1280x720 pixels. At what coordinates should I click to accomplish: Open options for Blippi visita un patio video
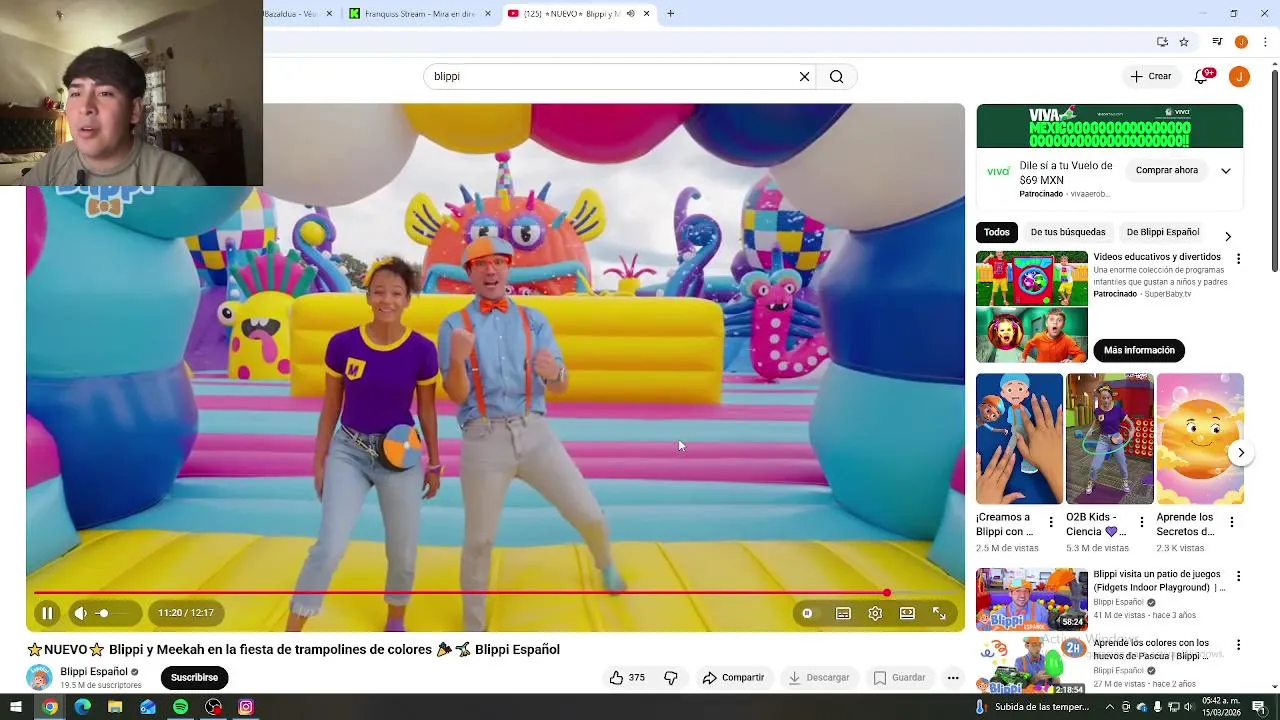click(x=1238, y=577)
